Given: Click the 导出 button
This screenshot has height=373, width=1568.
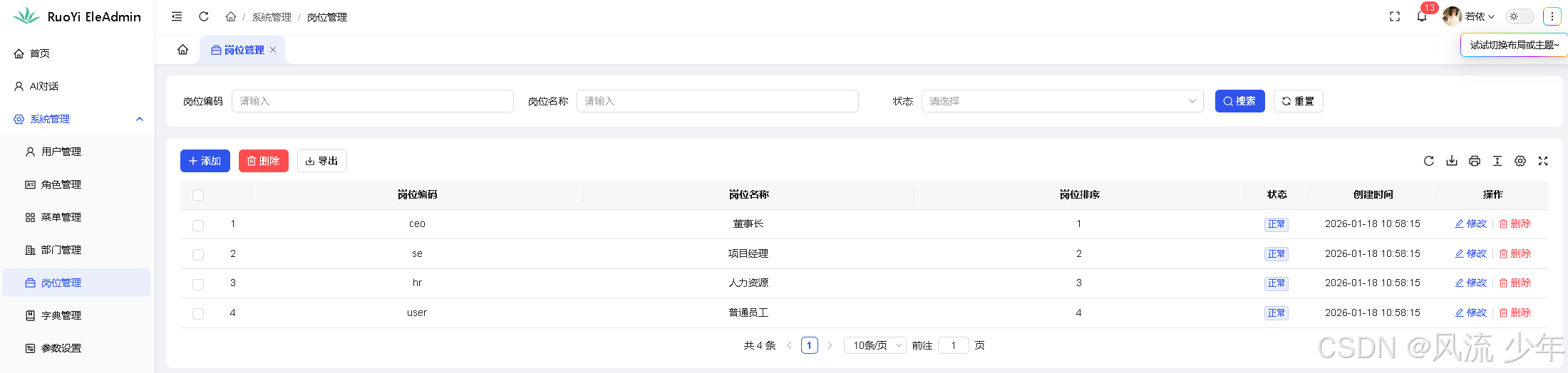Looking at the screenshot, I should [x=322, y=161].
